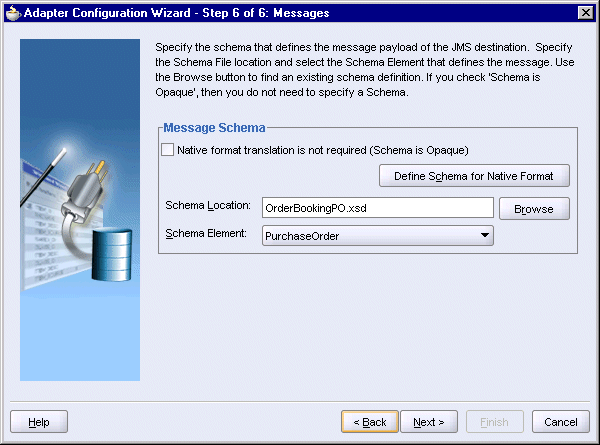Click the wizard title bar cup icon
This screenshot has width=600, height=445.
pyautogui.click(x=13, y=13)
